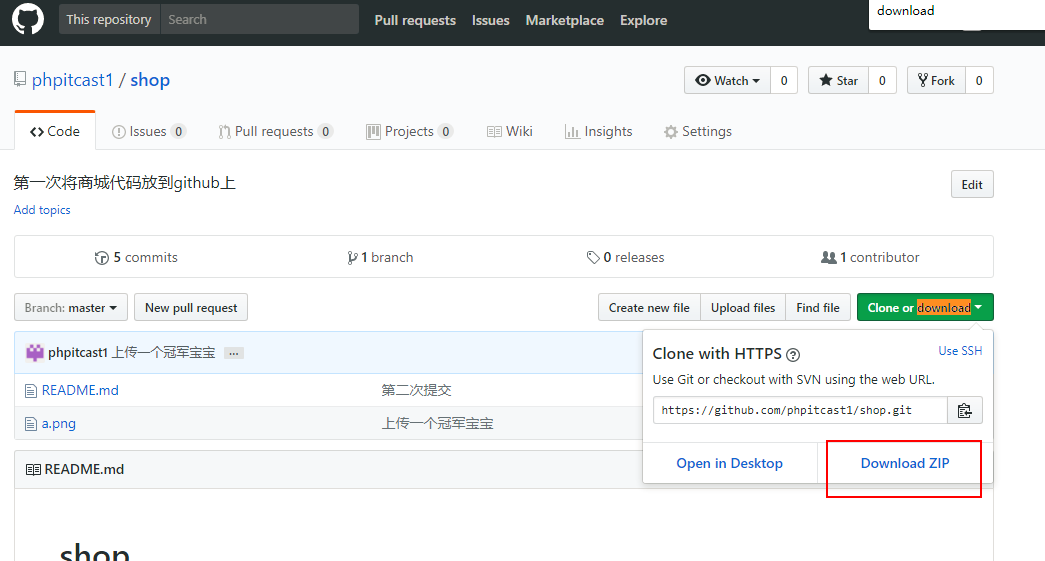Click the a.png file icon
This screenshot has height=561, width=1045.
click(x=32, y=423)
